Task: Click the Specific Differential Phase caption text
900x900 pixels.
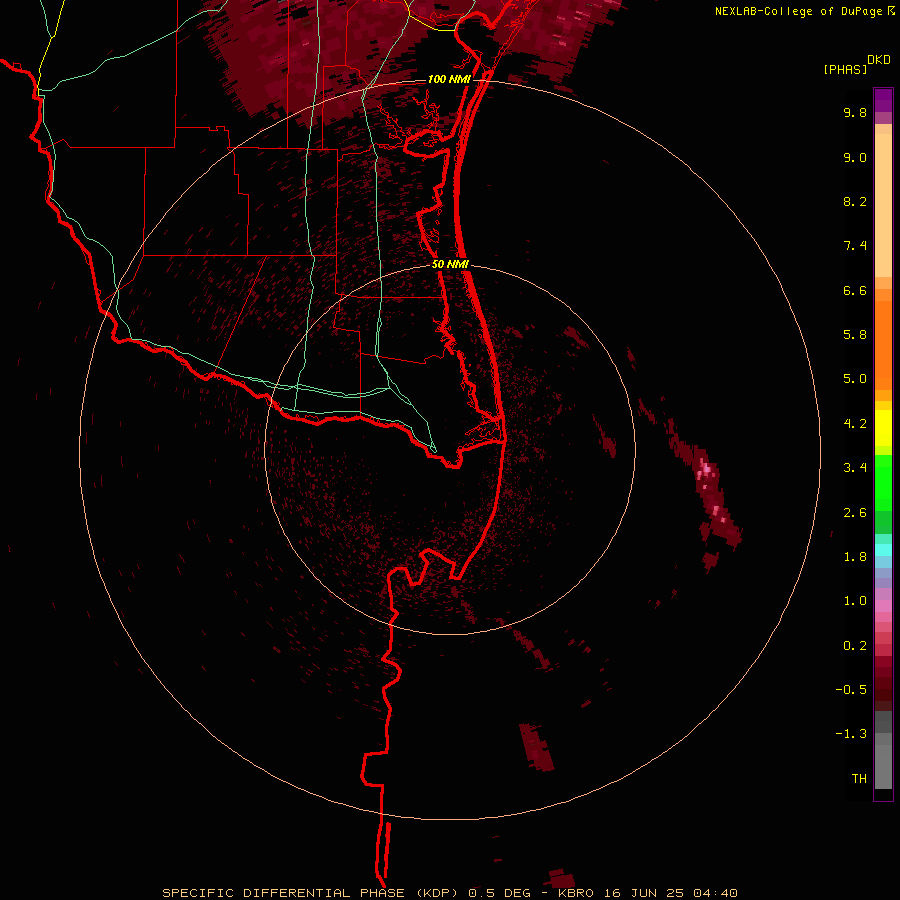Action: tap(449, 893)
